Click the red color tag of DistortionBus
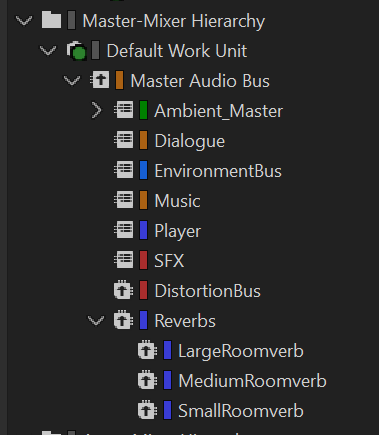Screen dimensions: 379x435 click(143, 291)
